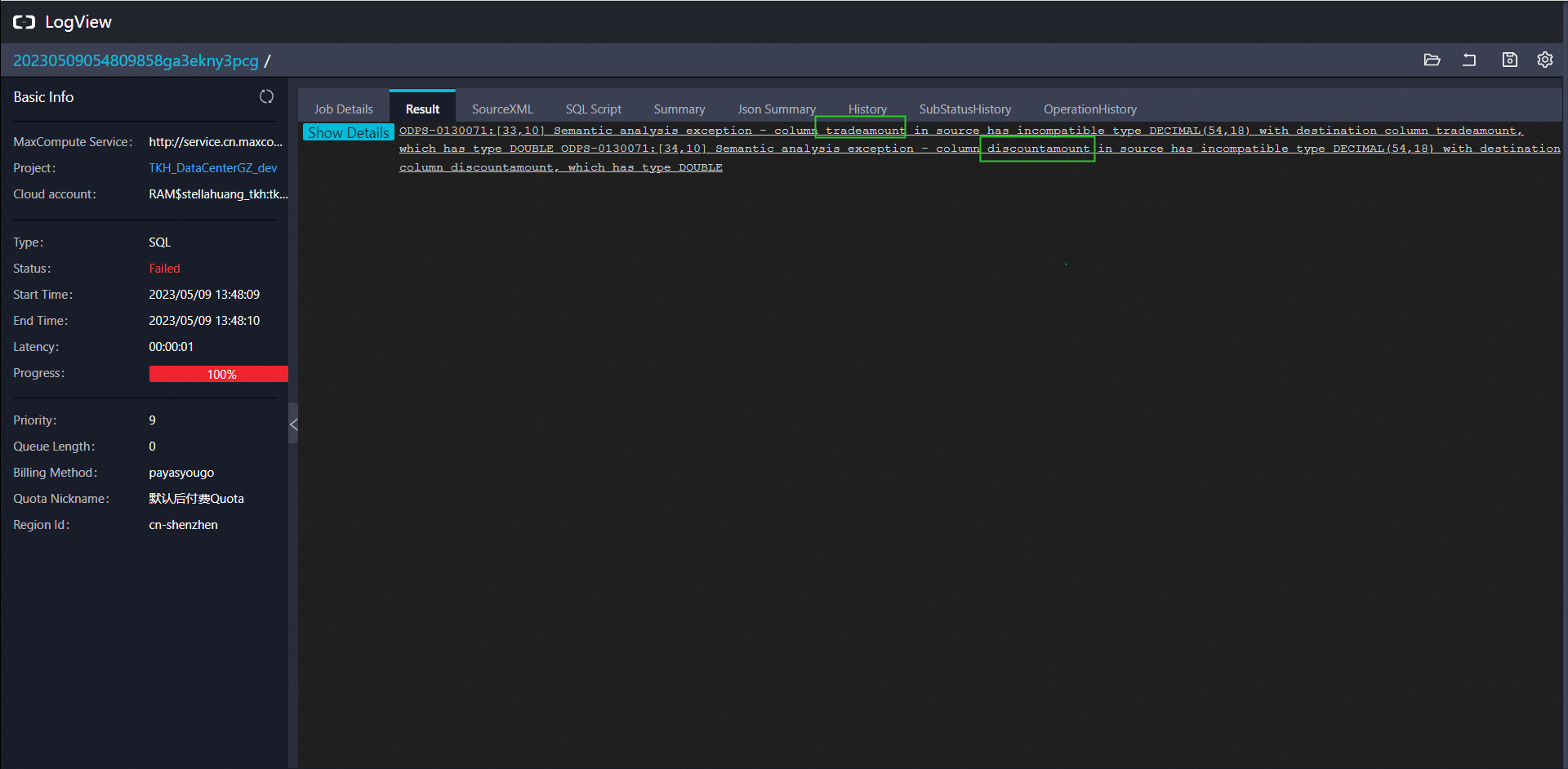The height and width of the screenshot is (769, 1568).
Task: Click the LogView title text
Action: pyautogui.click(x=78, y=22)
